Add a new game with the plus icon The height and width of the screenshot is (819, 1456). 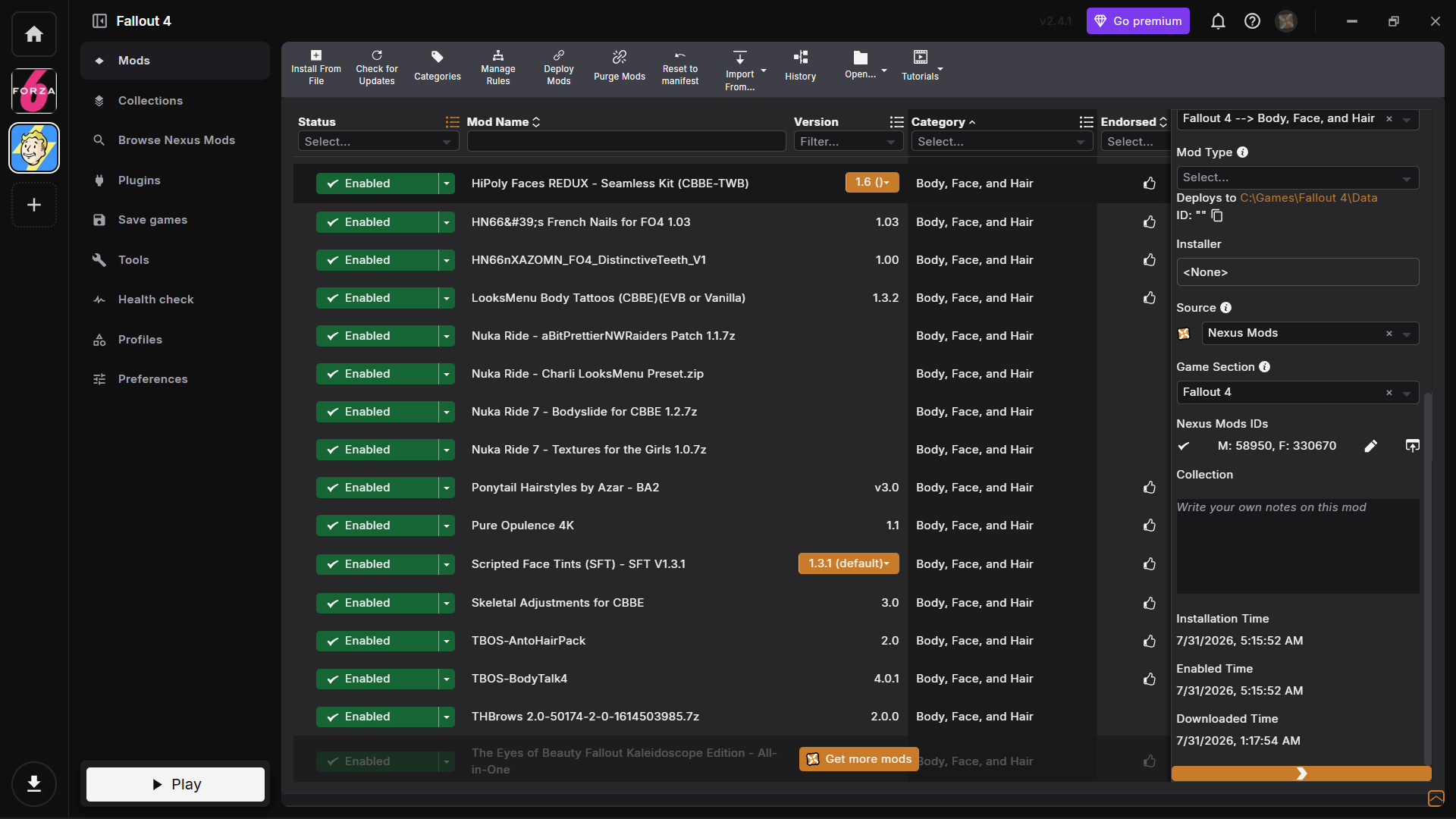pos(34,205)
